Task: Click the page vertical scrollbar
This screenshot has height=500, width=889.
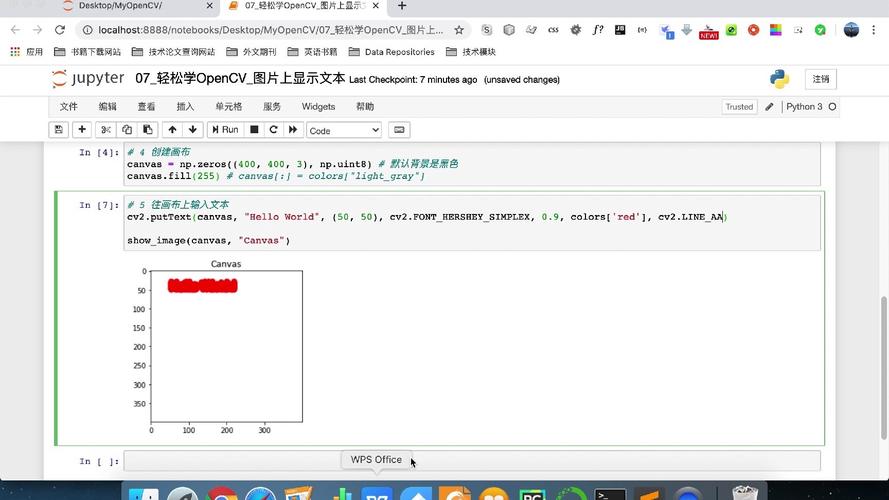Action: point(883,367)
